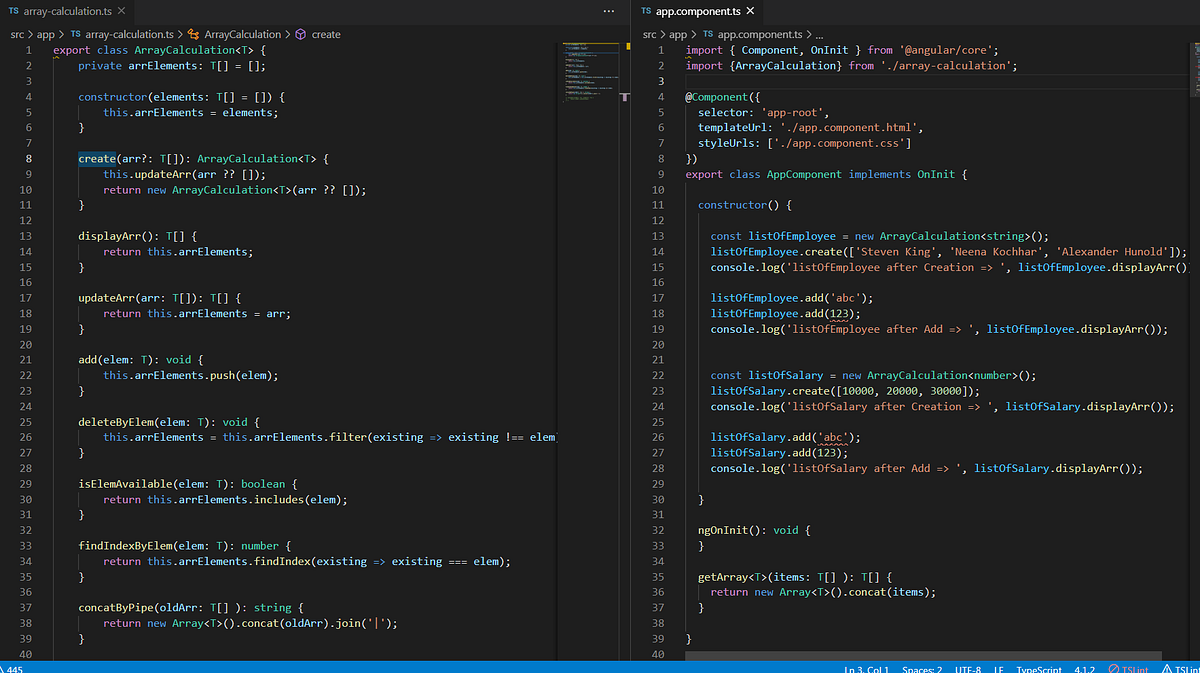Click LF to change end-of-line sequence
The image size is (1200, 673).
point(998,668)
